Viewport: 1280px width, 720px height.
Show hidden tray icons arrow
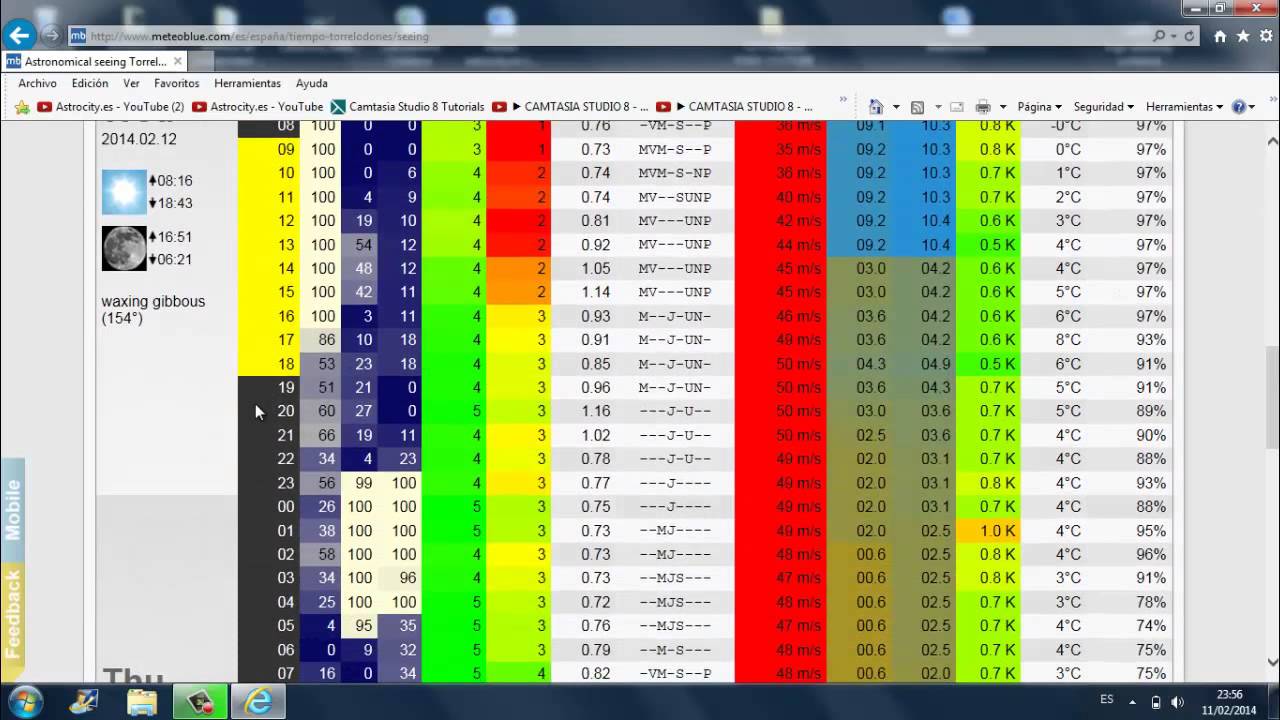(1133, 702)
